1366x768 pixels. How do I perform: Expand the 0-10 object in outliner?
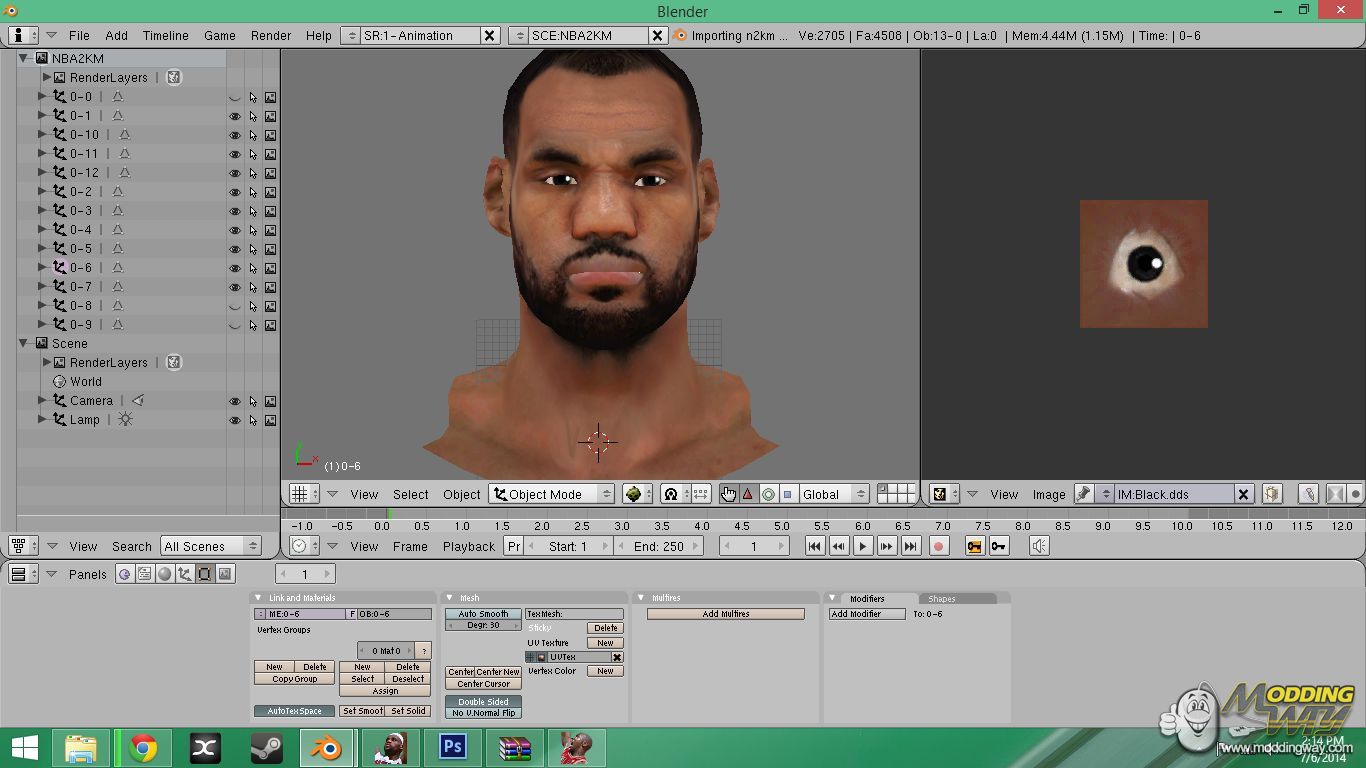click(x=42, y=135)
